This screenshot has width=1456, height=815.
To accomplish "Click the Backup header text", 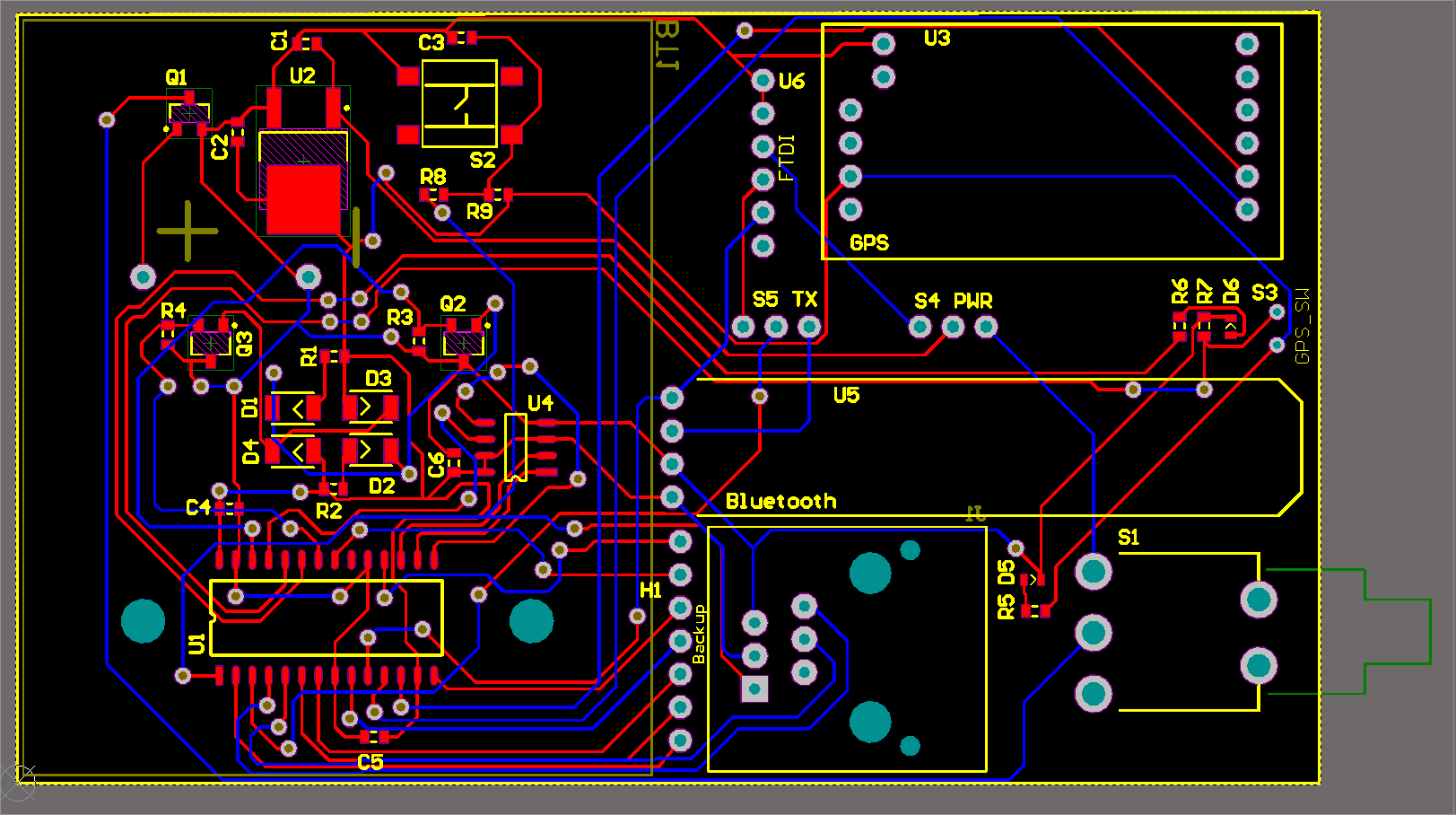I will 699,635.
